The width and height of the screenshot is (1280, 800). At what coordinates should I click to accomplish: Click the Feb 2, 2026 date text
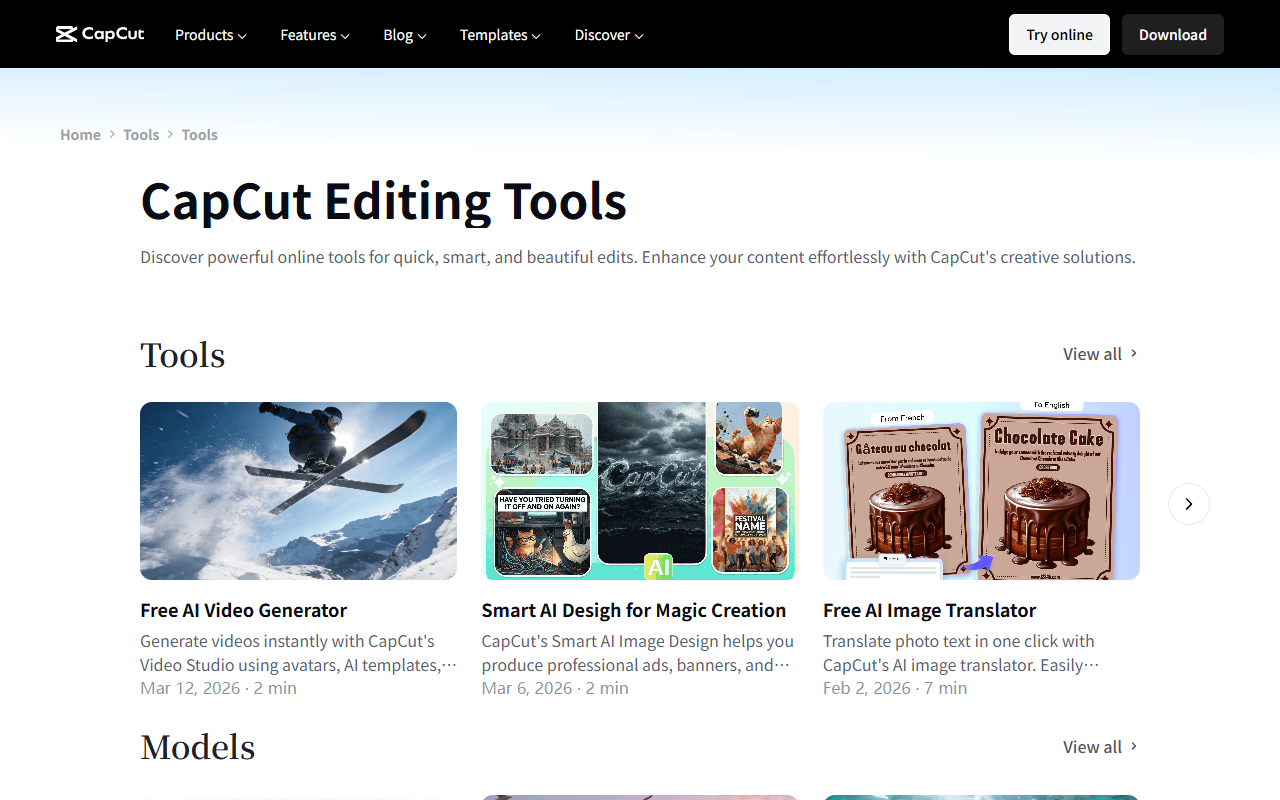click(x=867, y=688)
